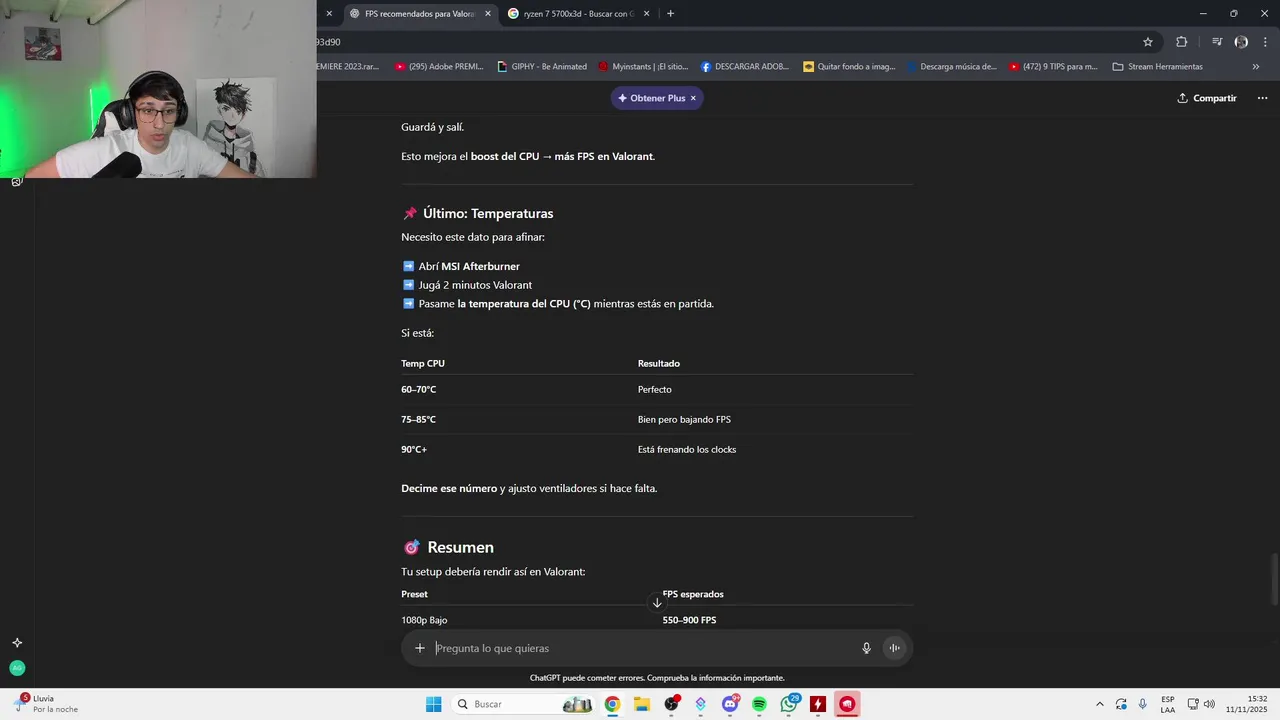Open Spotify from the taskbar
1280x720 pixels.
pyautogui.click(x=759, y=704)
